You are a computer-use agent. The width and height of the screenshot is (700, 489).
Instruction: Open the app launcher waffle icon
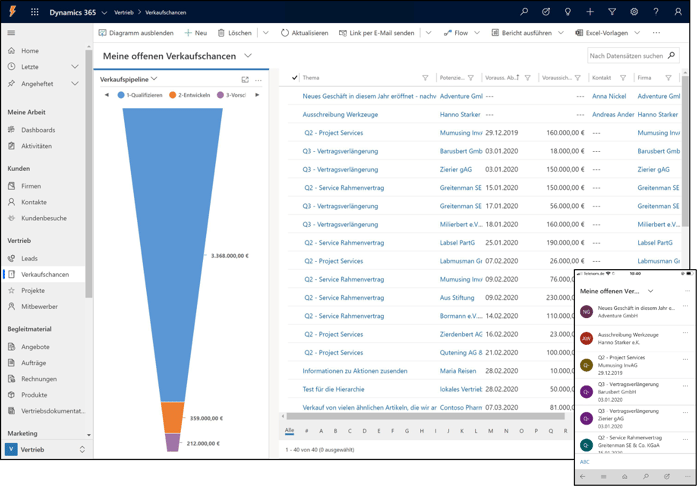tap(34, 12)
